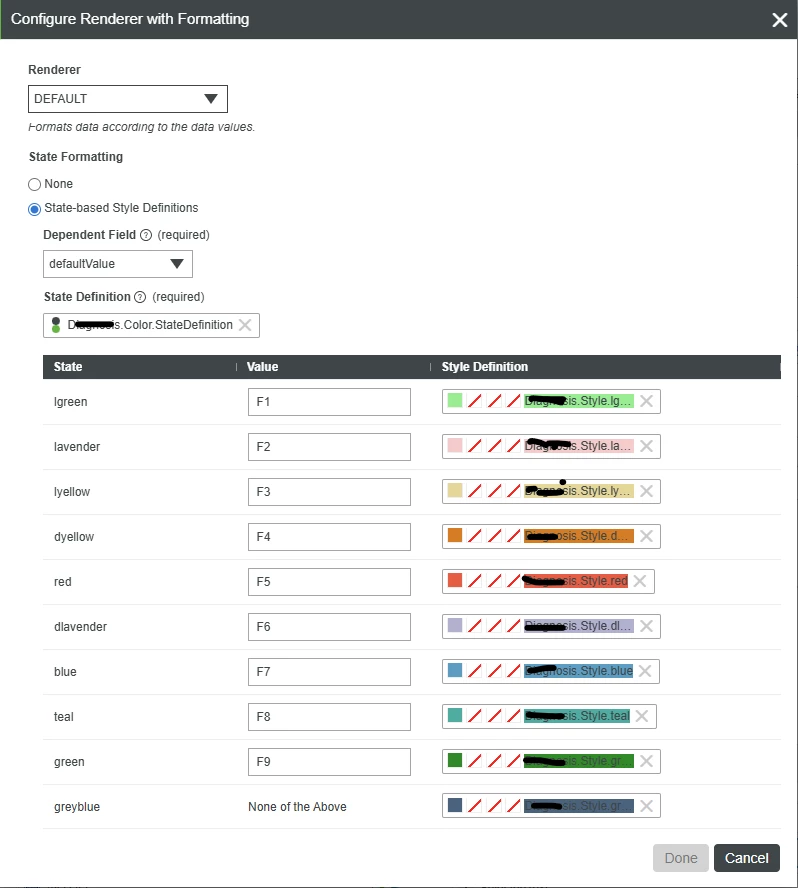798x888 pixels.
Task: Remove style definition for dlavender row
Action: pos(646,626)
